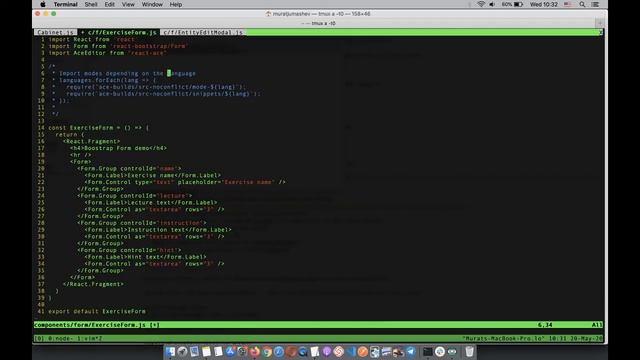Switch to the c/f/EntityEditModal.js vim tab
Screen dimensions: 640x360
(x=203, y=32)
